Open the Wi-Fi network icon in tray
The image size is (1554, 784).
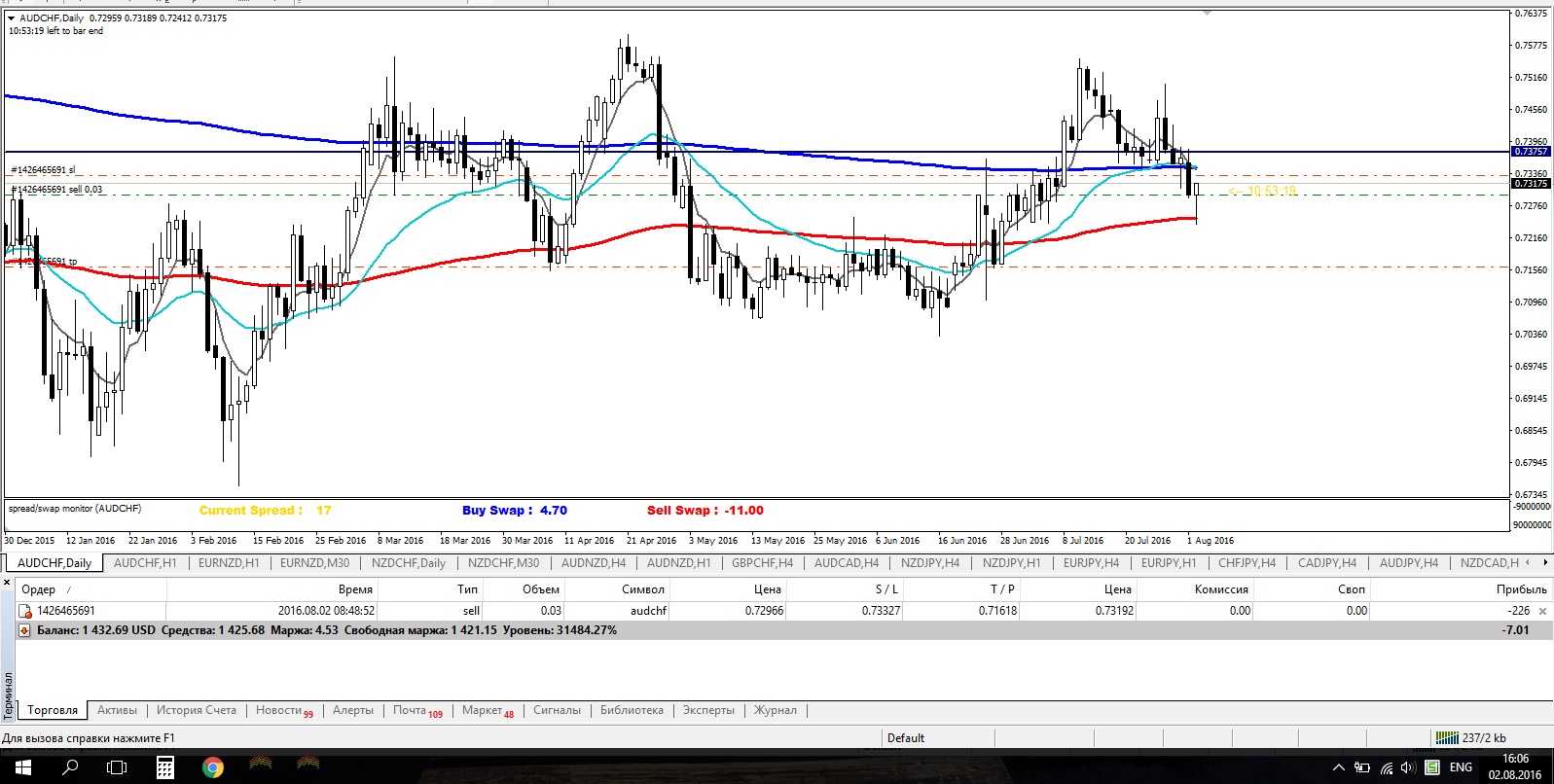coord(1386,767)
